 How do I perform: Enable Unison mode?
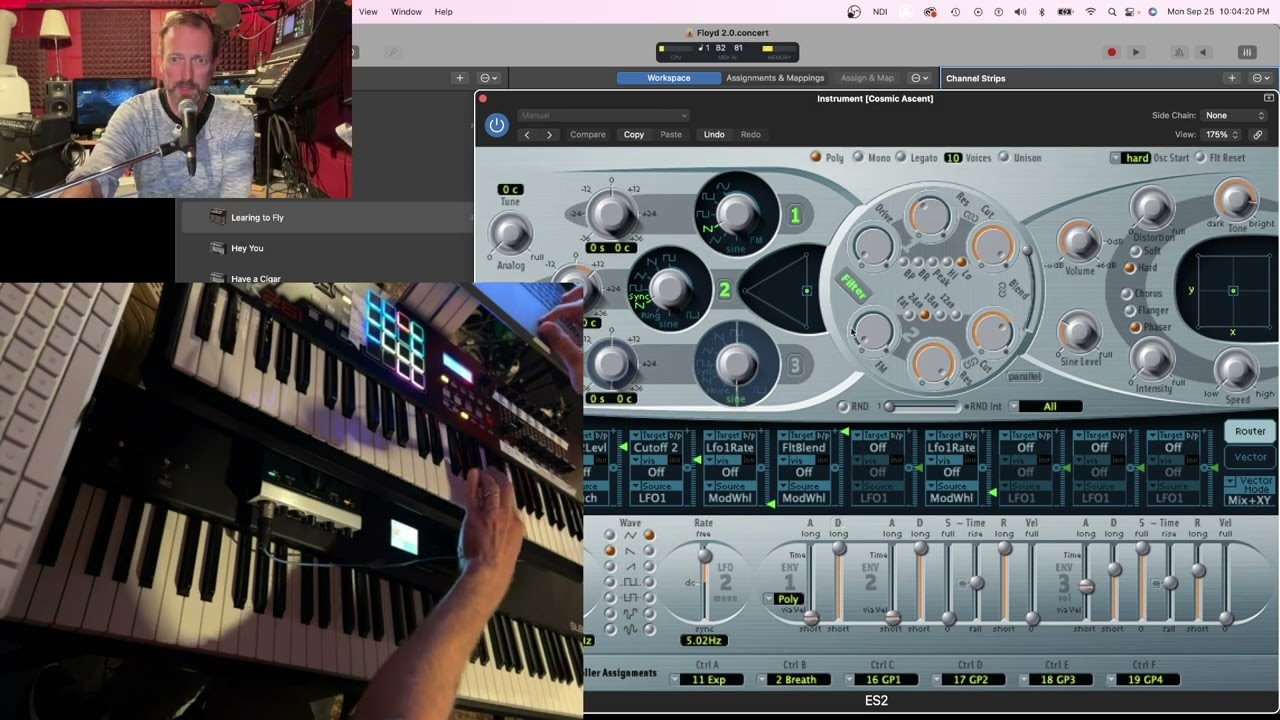tap(1004, 157)
